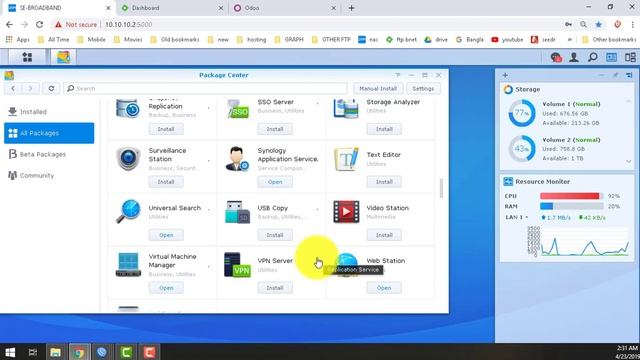The width and height of the screenshot is (640, 360).
Task: Click the Universal Search package icon
Action: 128,211
